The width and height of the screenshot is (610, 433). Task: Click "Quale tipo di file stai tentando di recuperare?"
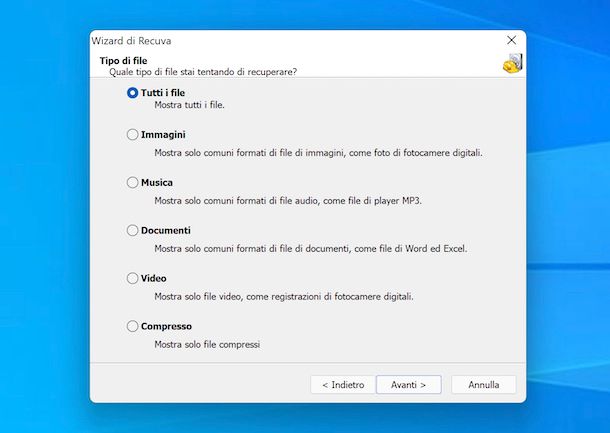click(203, 72)
